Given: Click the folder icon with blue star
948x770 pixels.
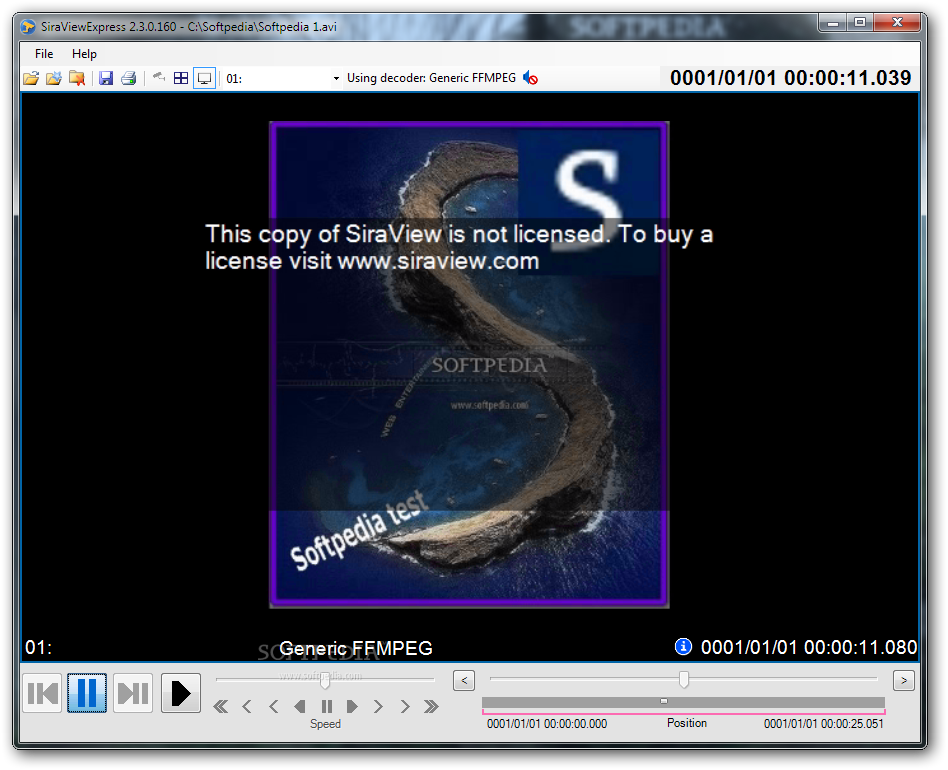Looking at the screenshot, I should coord(54,78).
